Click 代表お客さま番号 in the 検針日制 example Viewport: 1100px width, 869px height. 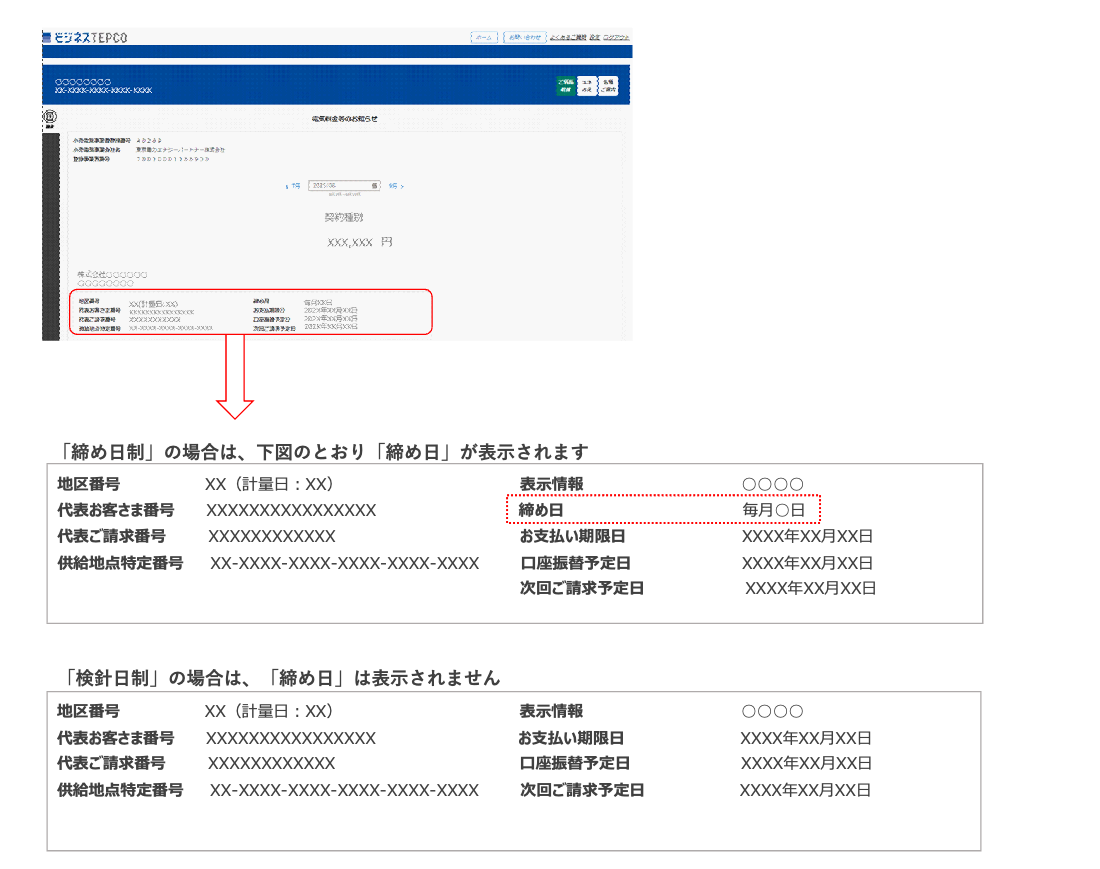click(116, 738)
